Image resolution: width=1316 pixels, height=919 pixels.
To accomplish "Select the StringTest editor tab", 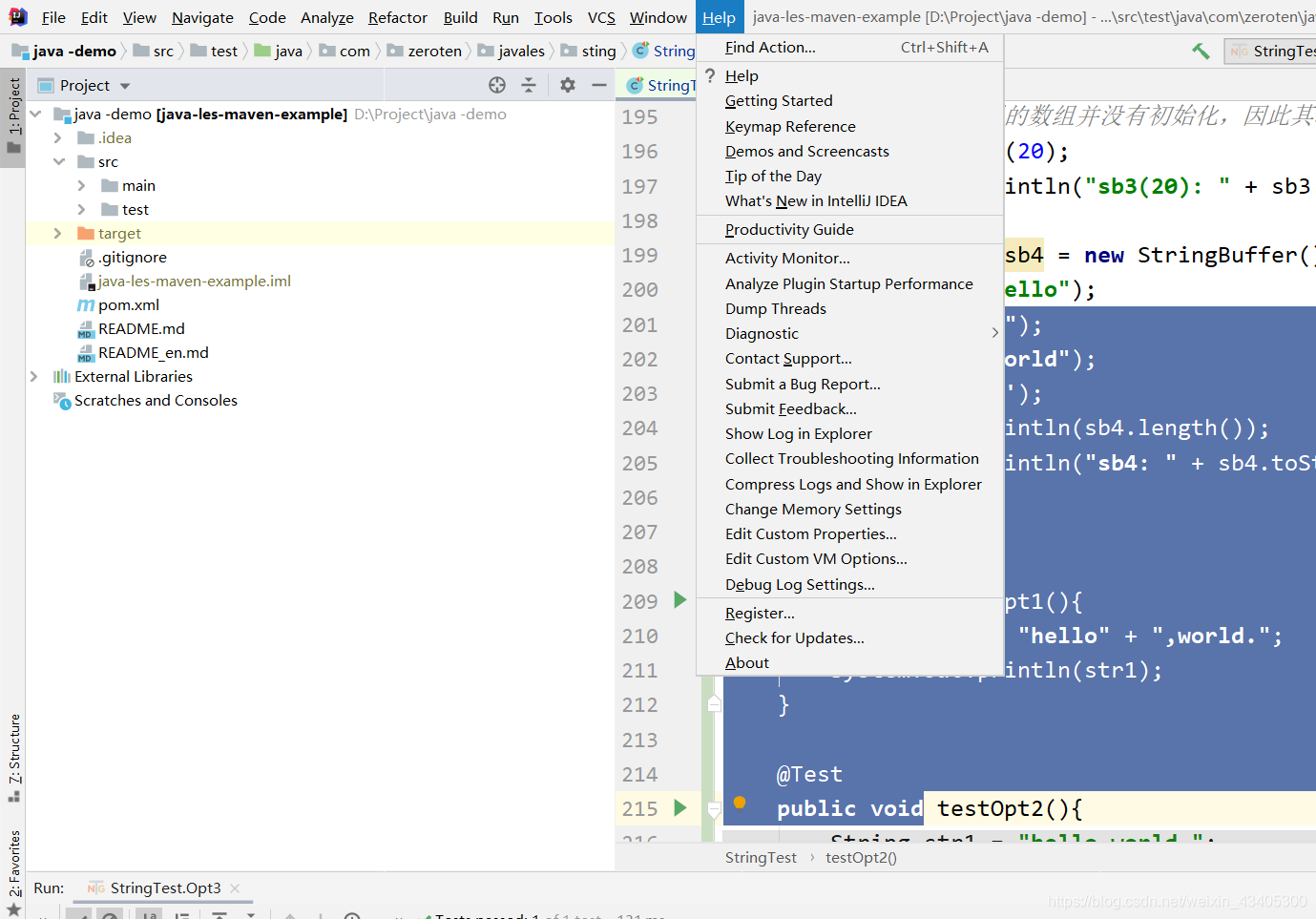I will (x=658, y=85).
